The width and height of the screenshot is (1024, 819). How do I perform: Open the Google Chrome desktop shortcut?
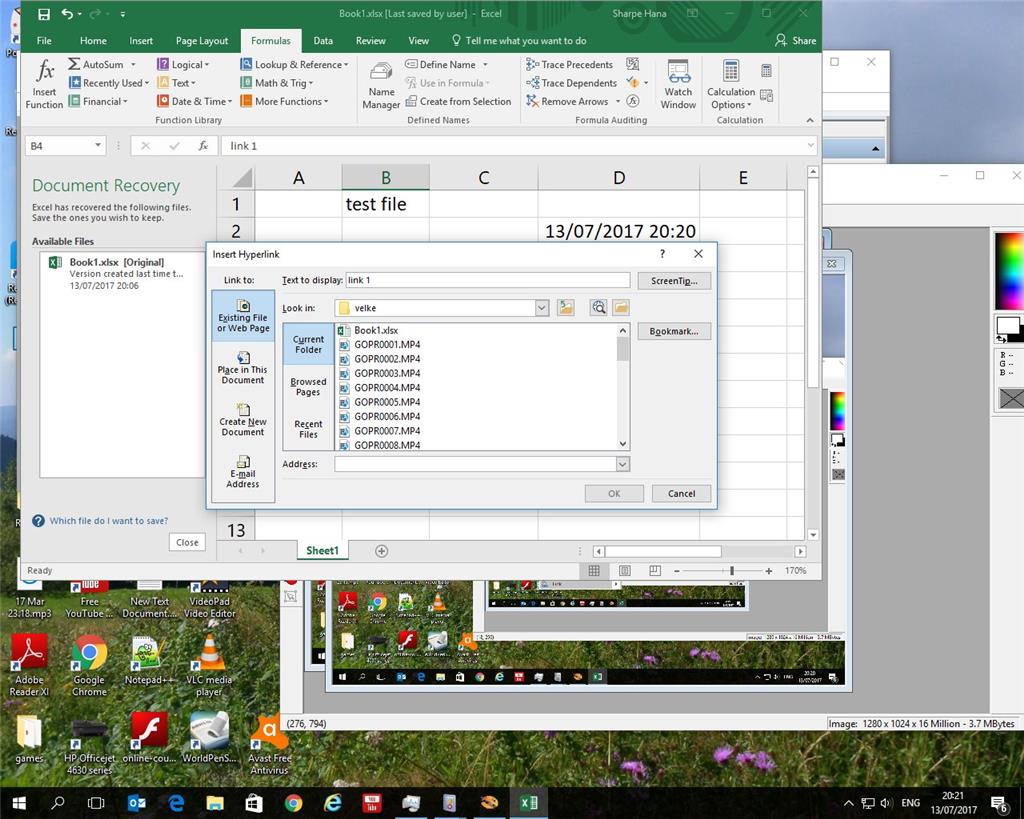pos(89,667)
